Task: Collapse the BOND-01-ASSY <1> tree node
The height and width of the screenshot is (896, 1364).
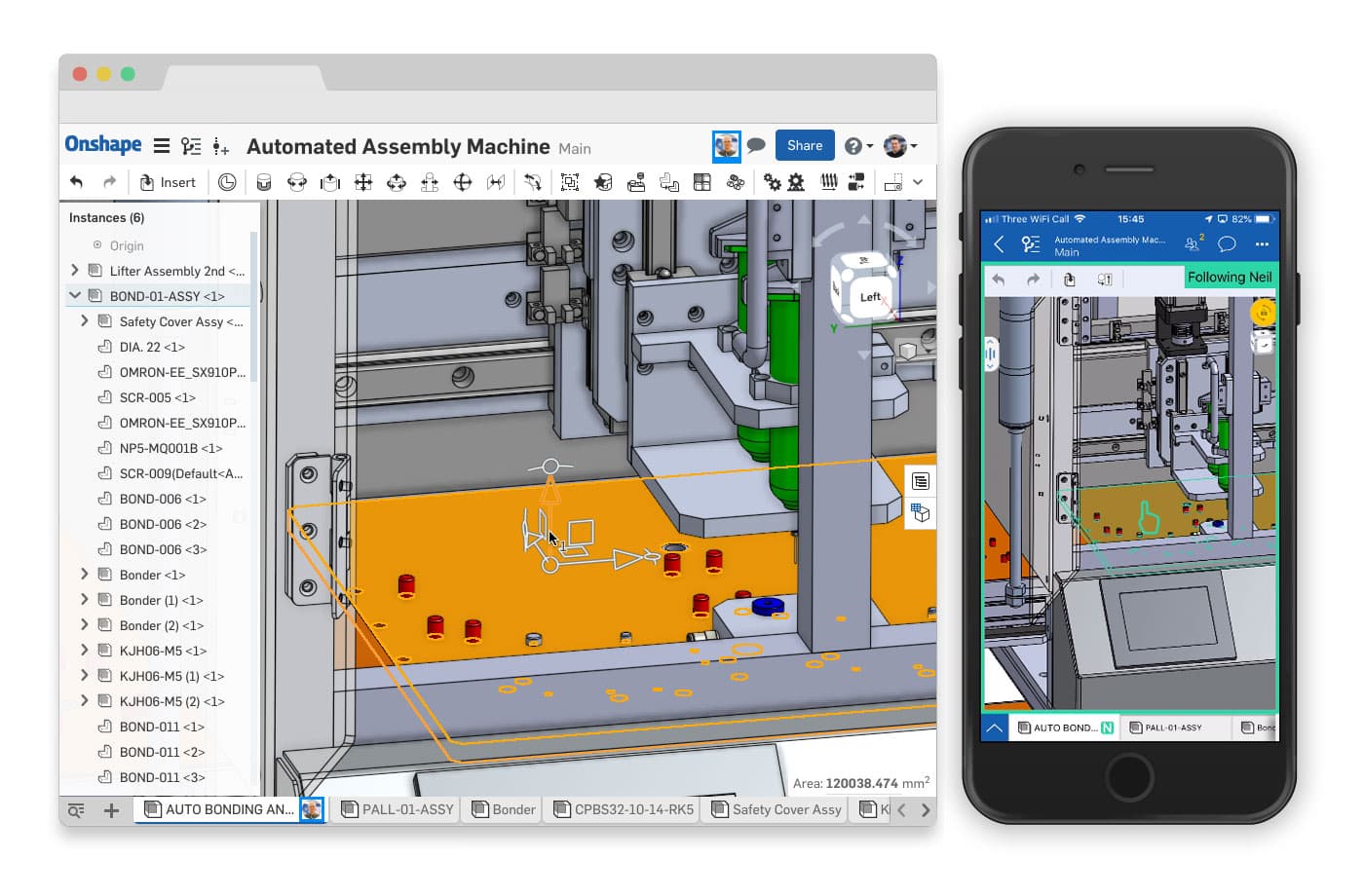Action: [75, 295]
